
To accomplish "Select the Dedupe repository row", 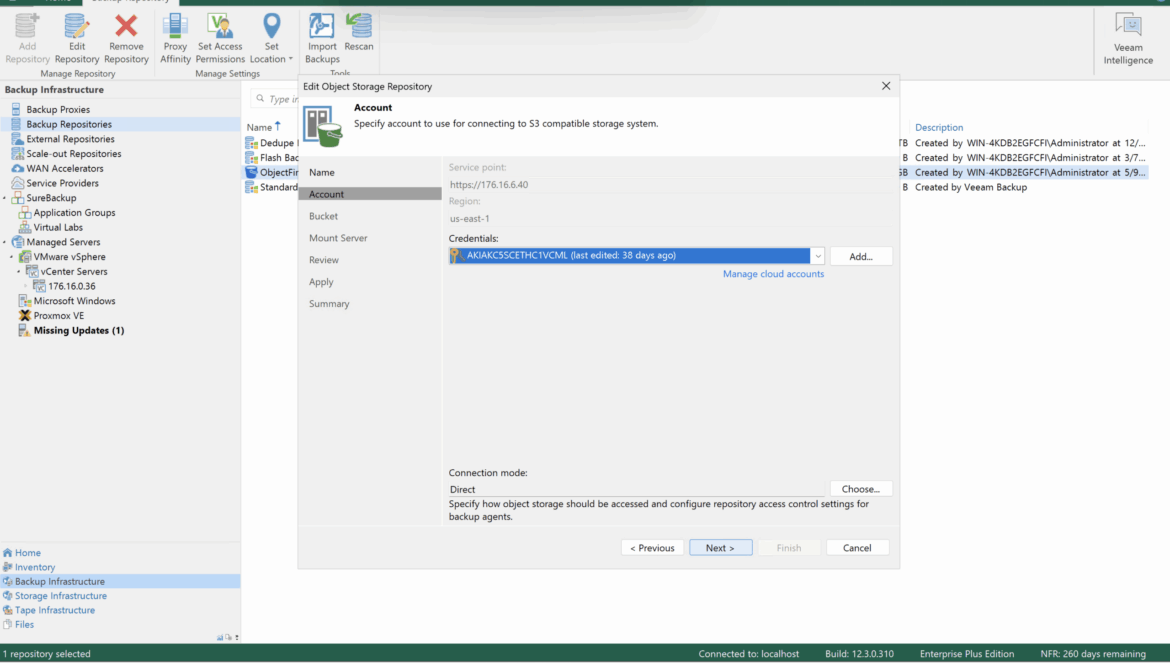I will coord(272,143).
